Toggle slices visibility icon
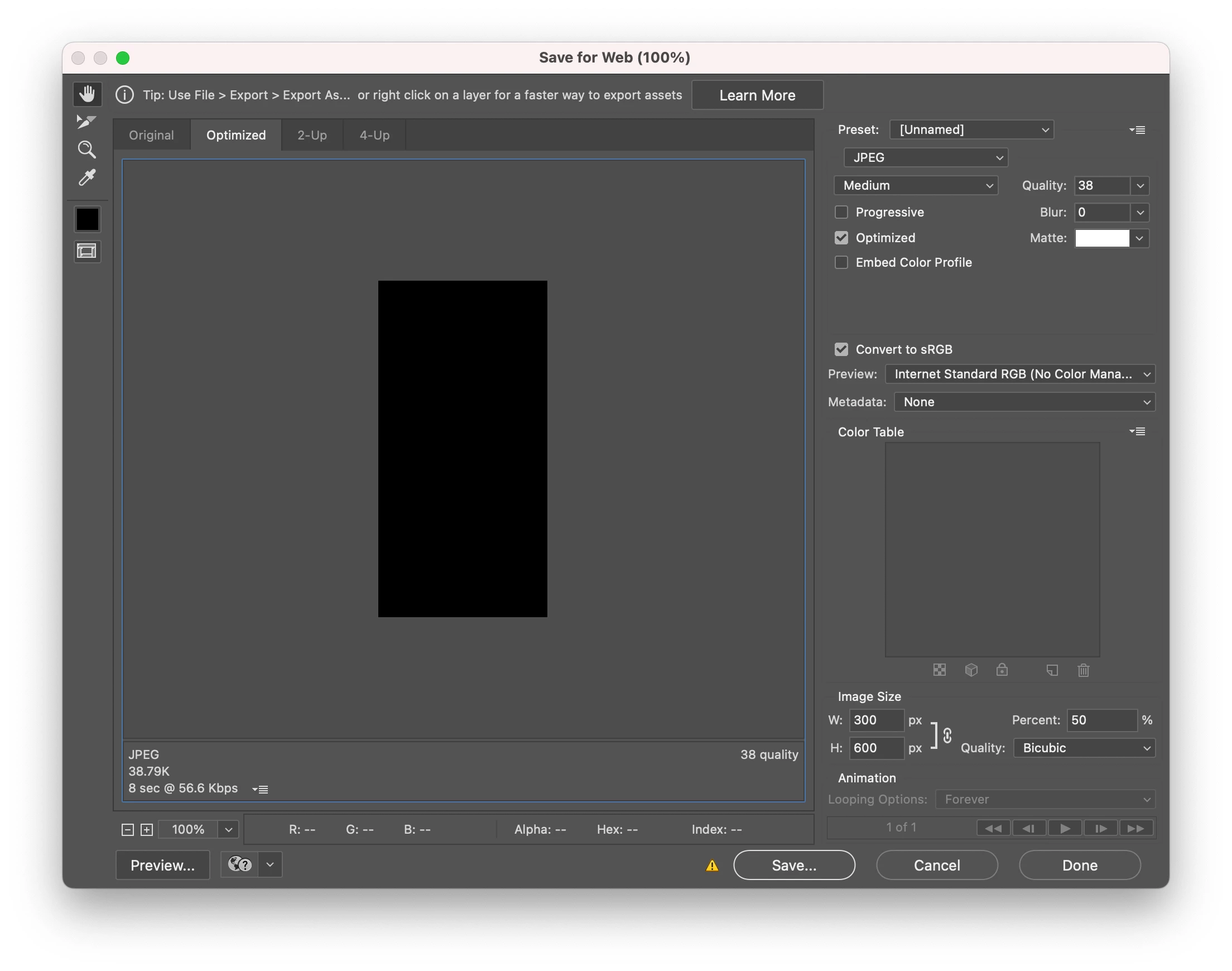Image resolution: width=1232 pixels, height=971 pixels. pyautogui.click(x=87, y=251)
